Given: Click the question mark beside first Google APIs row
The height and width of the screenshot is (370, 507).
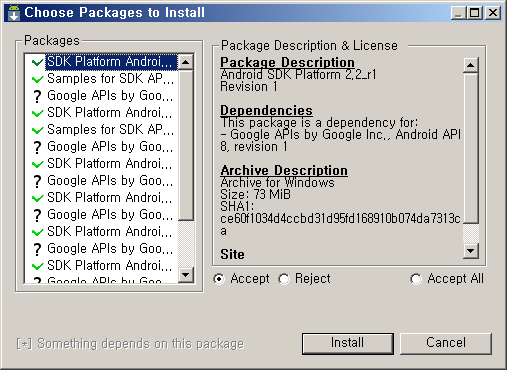Looking at the screenshot, I should [x=37, y=96].
